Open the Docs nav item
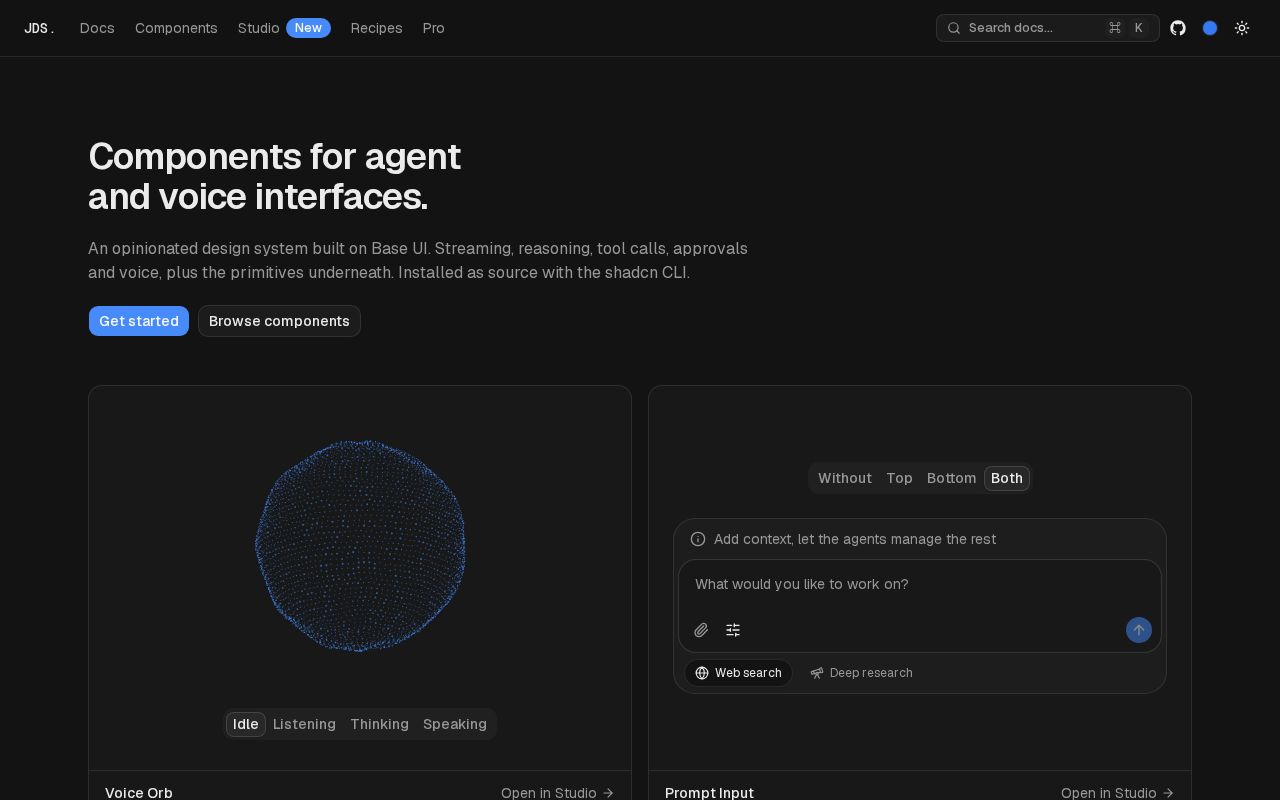This screenshot has height=800, width=1280. coord(97,28)
